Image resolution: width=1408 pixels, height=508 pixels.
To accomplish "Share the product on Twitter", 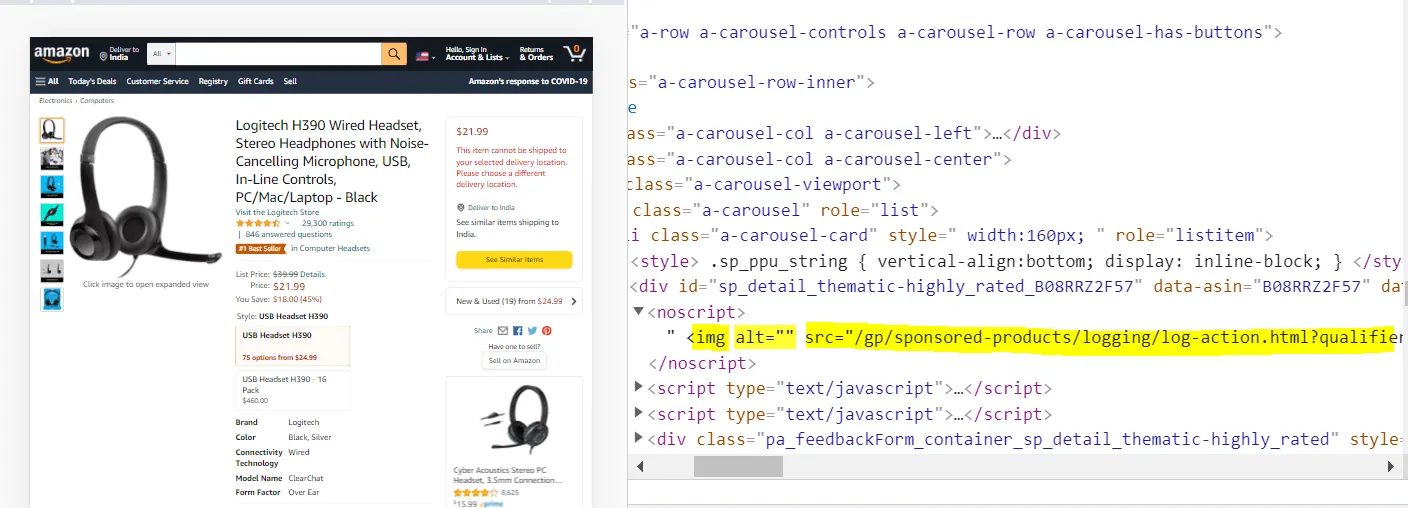I will click(532, 330).
